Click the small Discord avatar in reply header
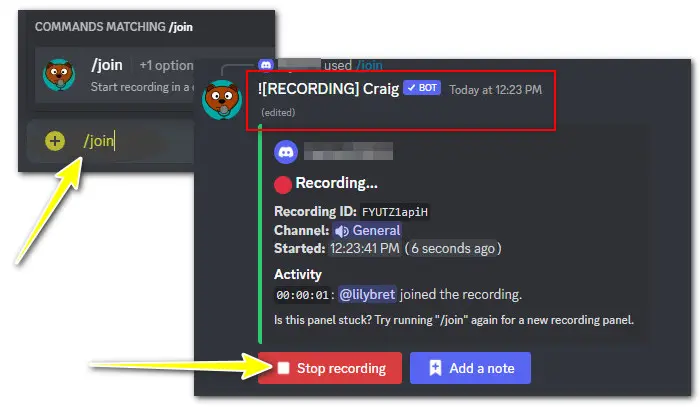Image resolution: width=700 pixels, height=407 pixels. 266,65
